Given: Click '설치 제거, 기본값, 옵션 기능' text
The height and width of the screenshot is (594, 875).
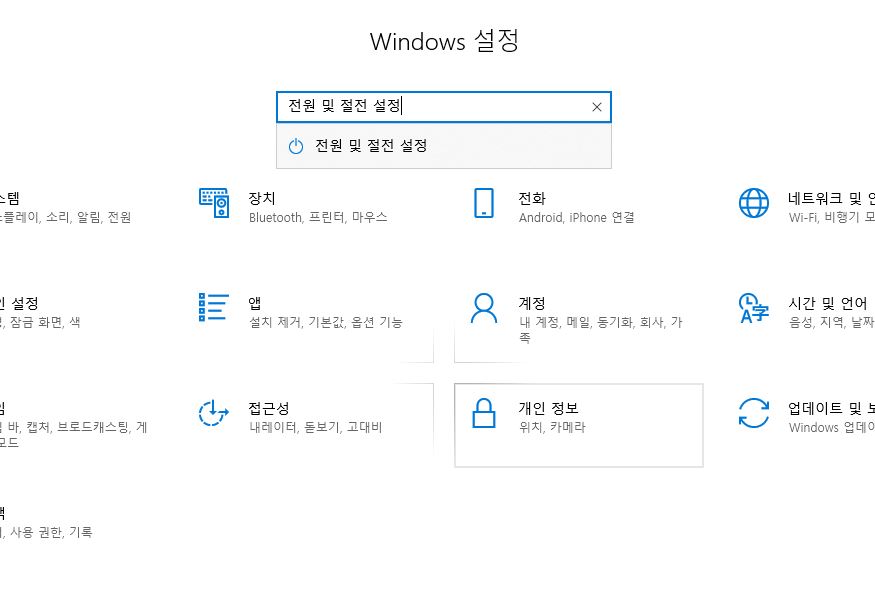Looking at the screenshot, I should [x=326, y=322].
